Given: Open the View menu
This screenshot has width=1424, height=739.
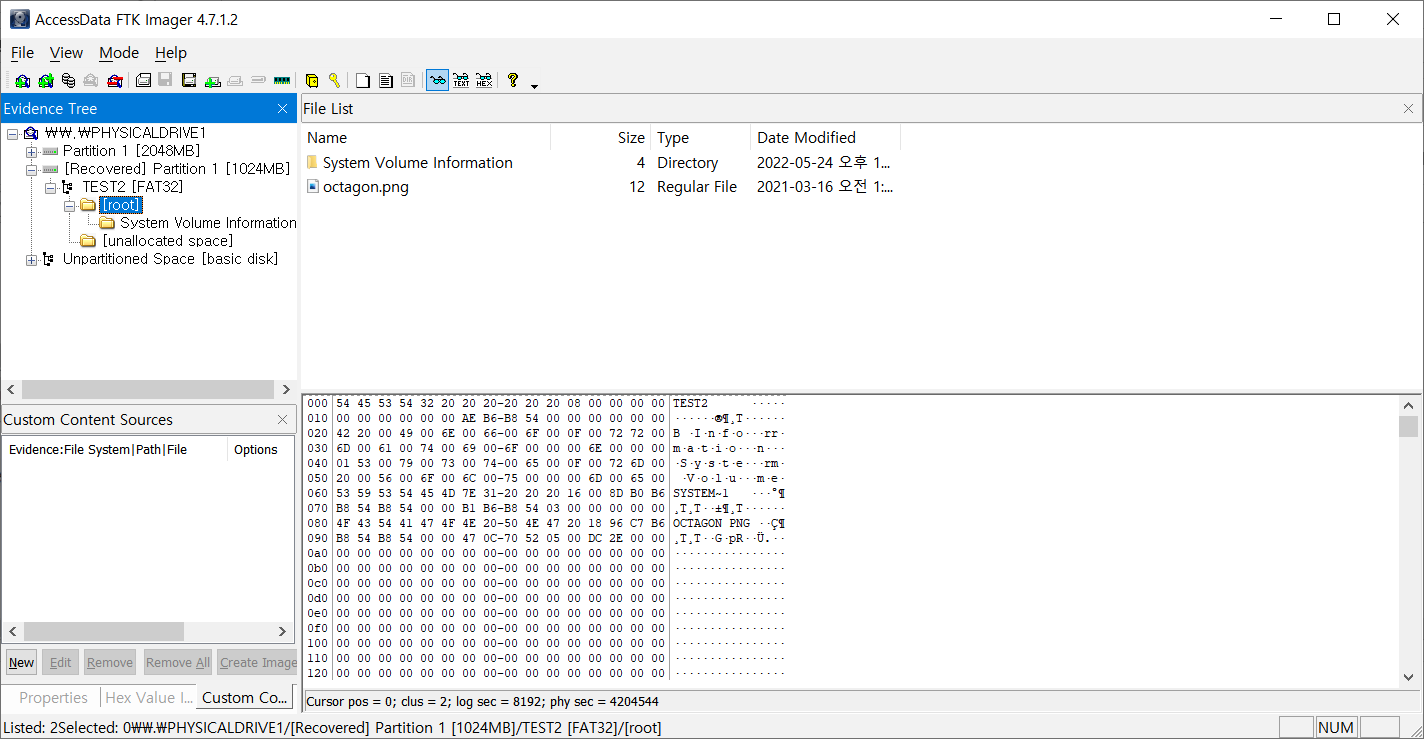Looking at the screenshot, I should (66, 53).
